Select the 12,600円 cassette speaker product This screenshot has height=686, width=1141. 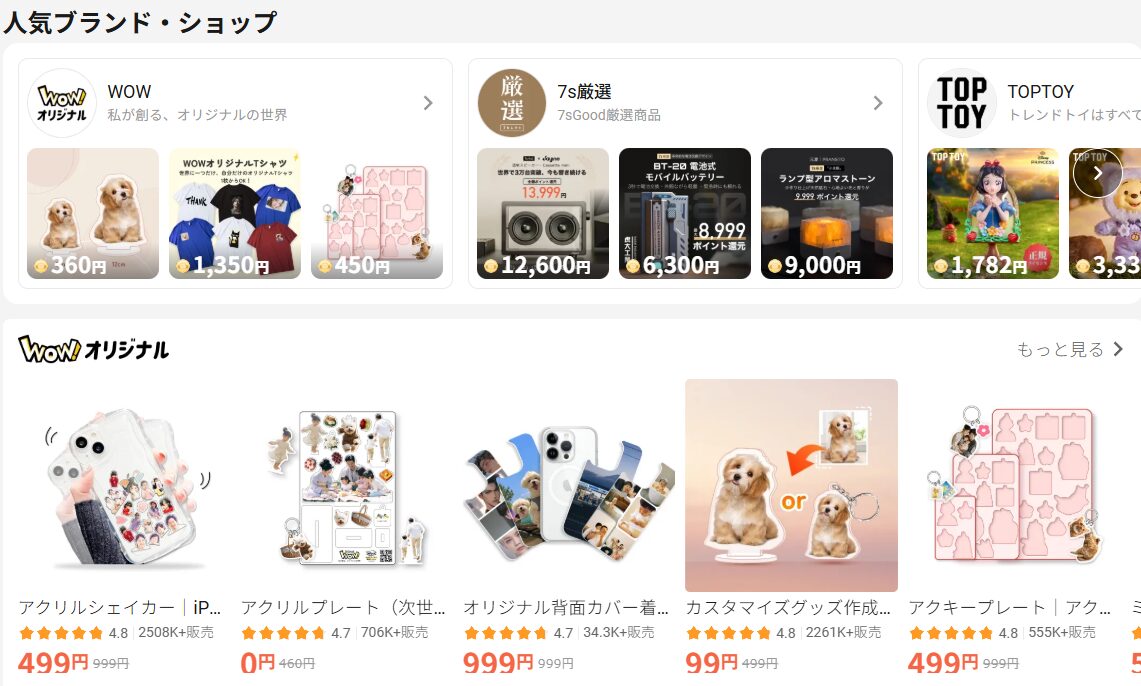coord(543,214)
